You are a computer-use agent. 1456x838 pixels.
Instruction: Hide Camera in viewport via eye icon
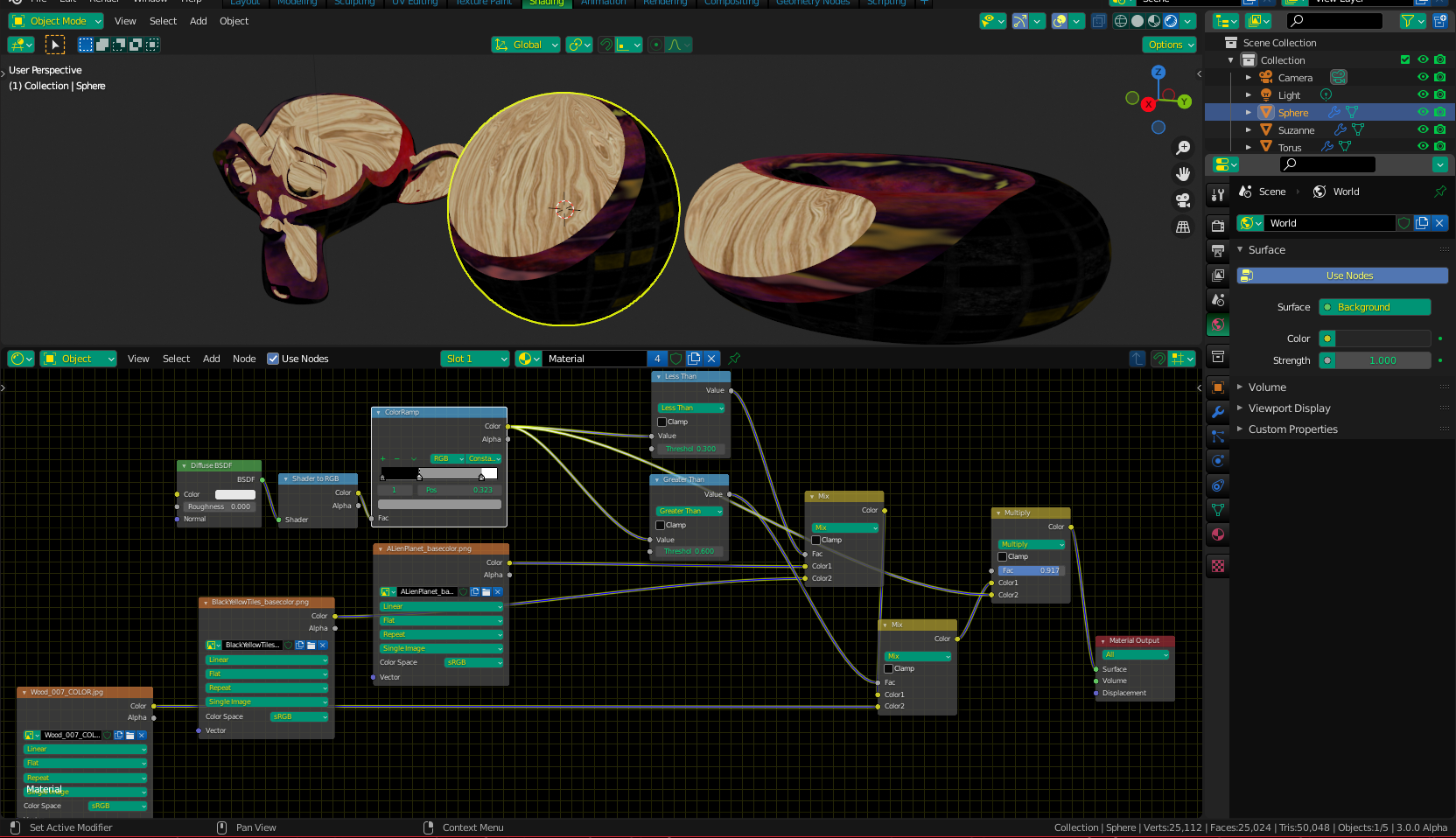[1423, 77]
